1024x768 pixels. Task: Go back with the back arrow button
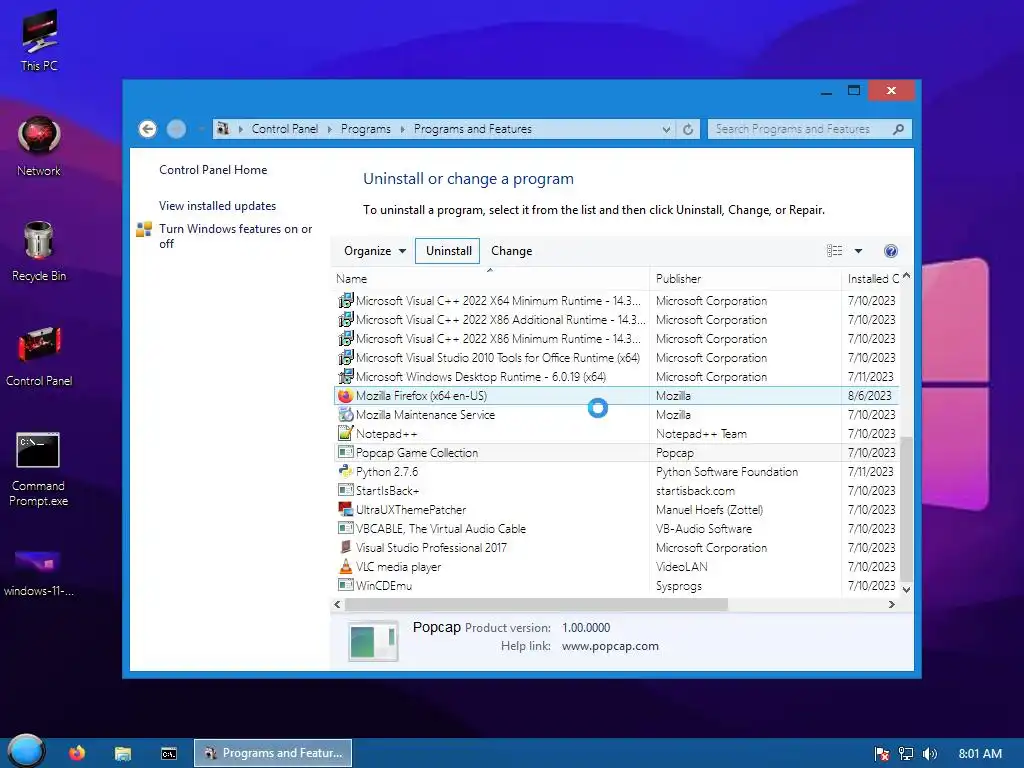click(148, 129)
